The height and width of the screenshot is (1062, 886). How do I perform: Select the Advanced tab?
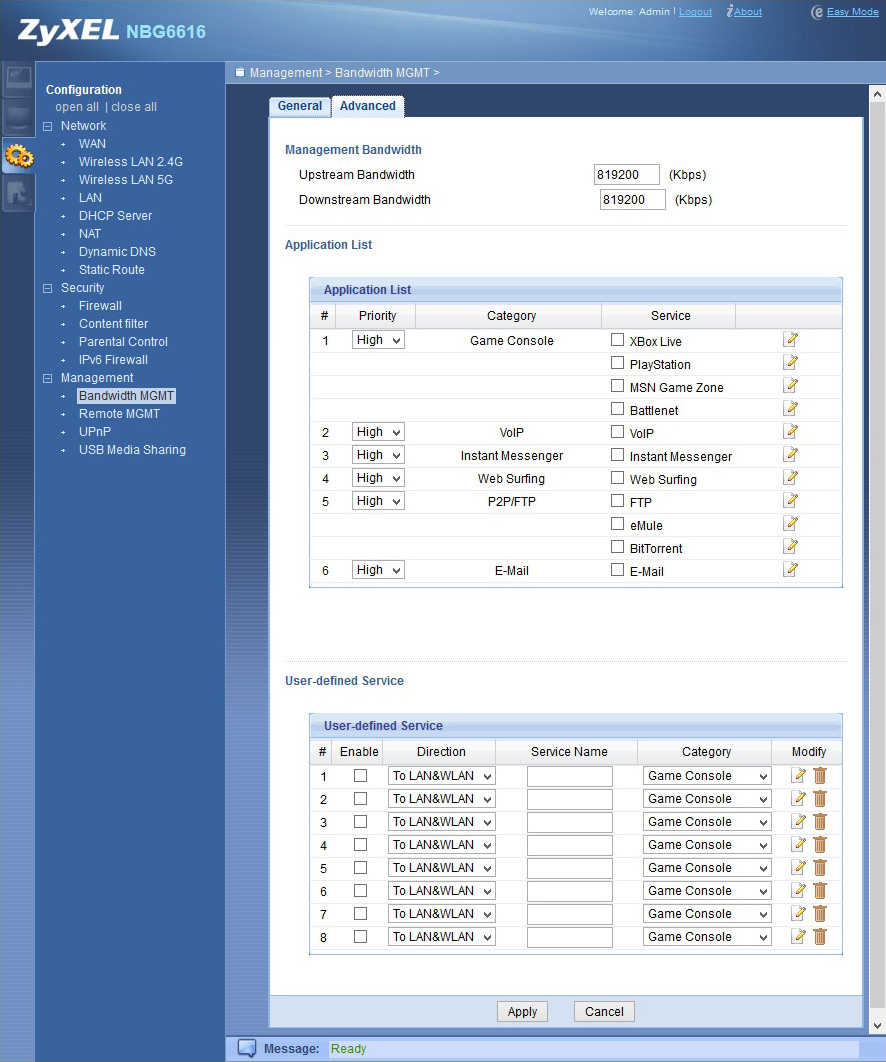[x=368, y=106]
